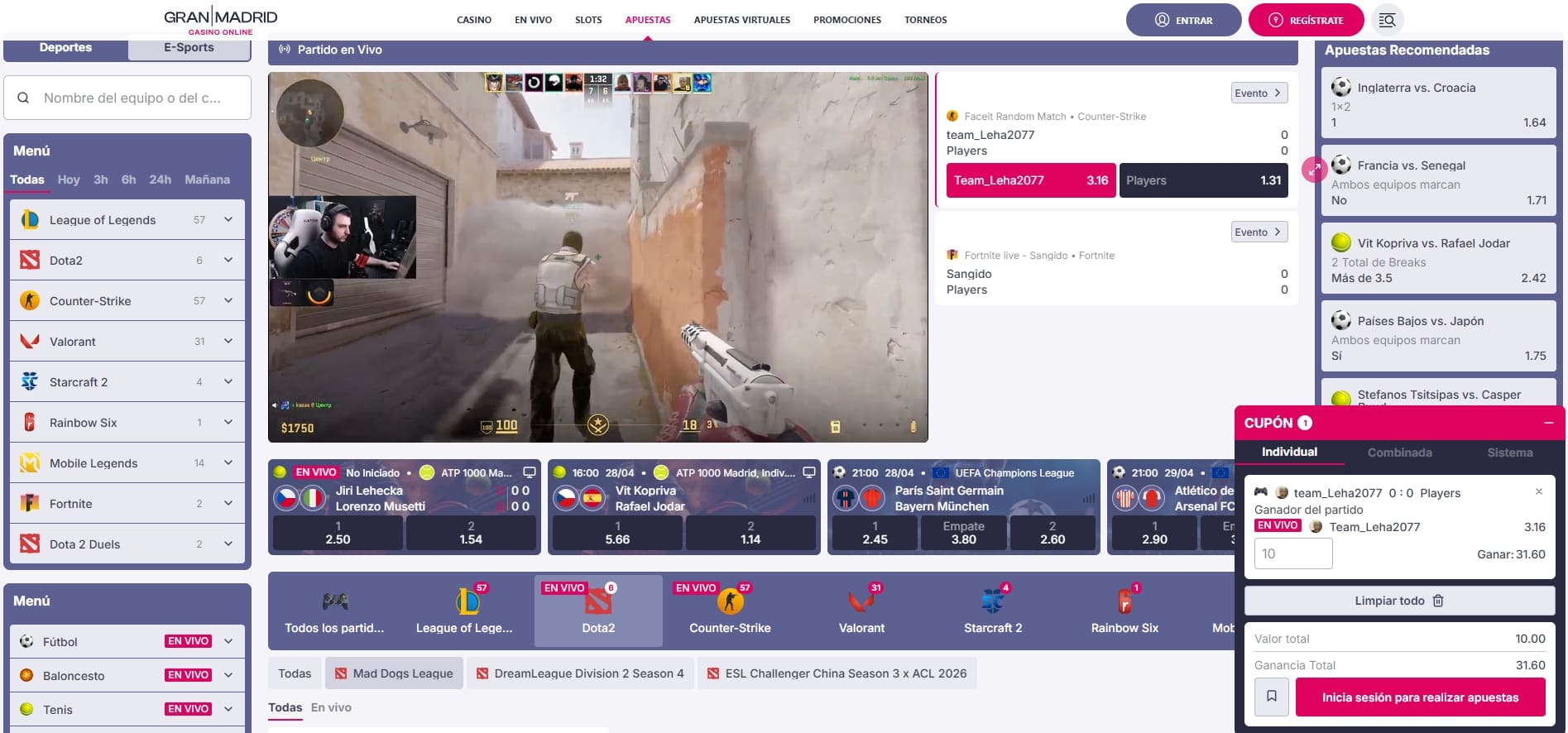Filter the menu by 24h
The height and width of the screenshot is (733, 1568).
[x=161, y=180]
